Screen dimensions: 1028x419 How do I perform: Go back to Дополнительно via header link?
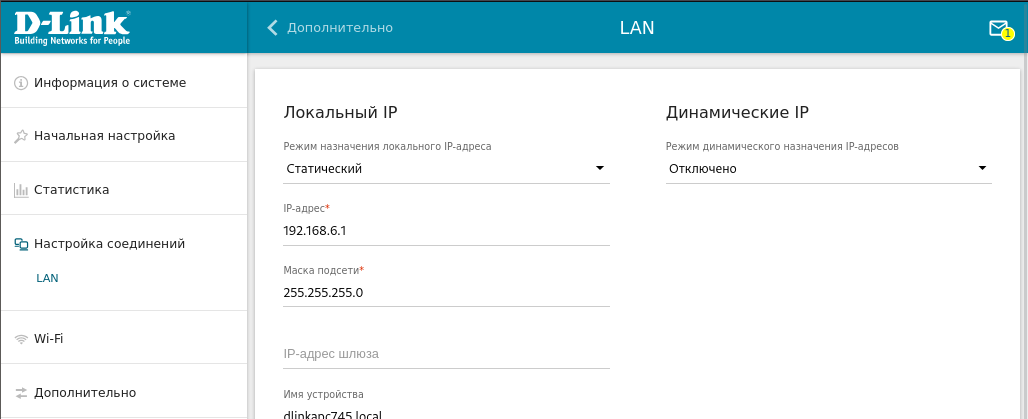340,28
